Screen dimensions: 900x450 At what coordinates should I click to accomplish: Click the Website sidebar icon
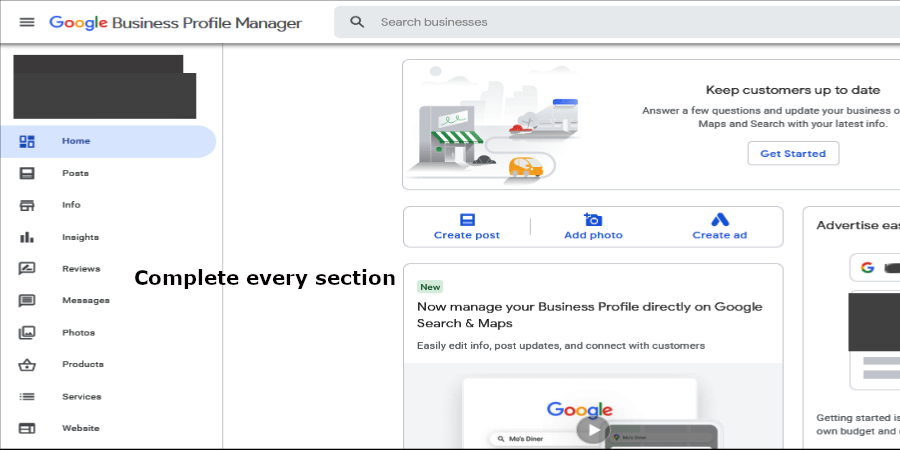[27, 428]
